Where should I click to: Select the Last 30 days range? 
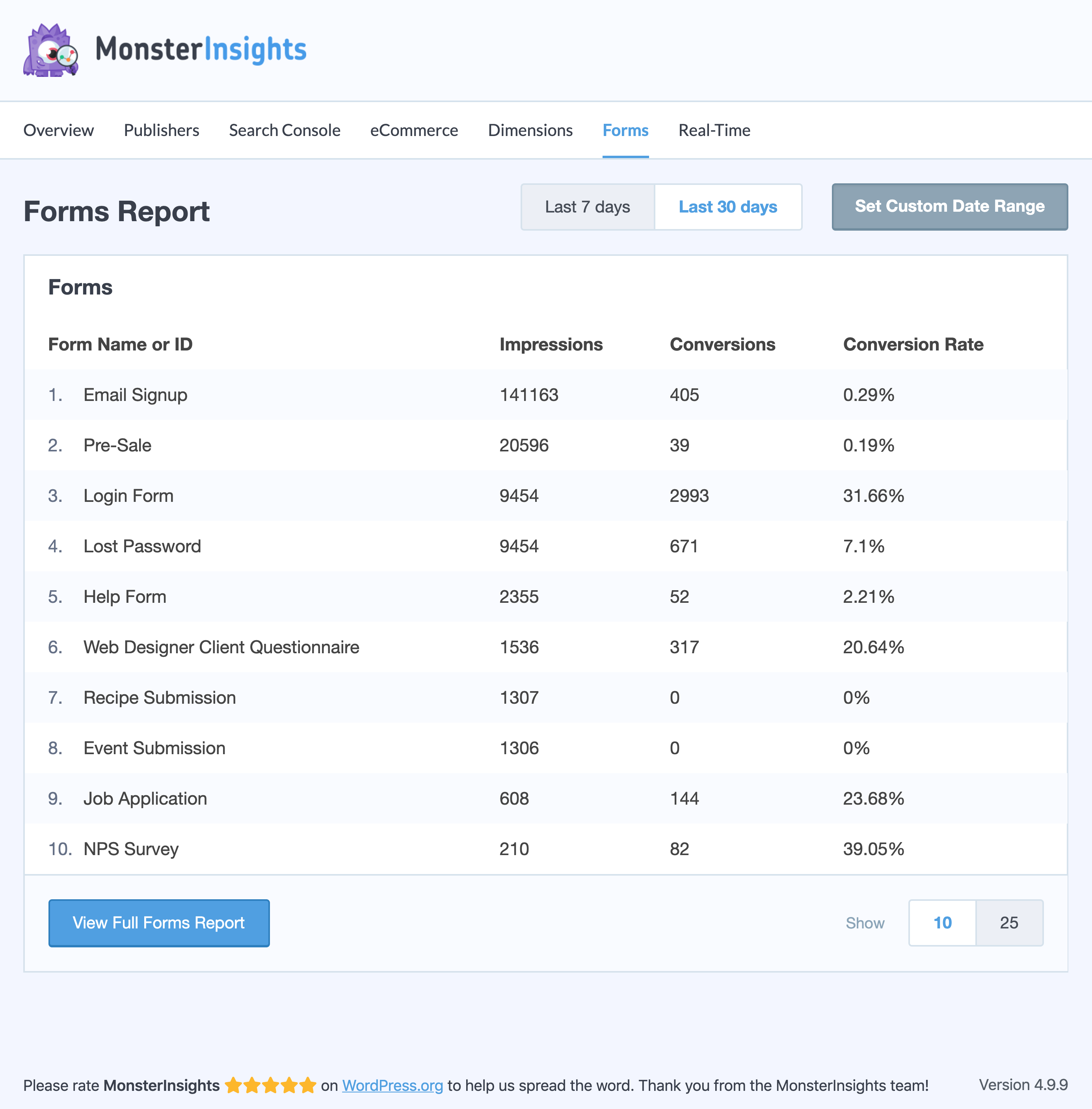[x=728, y=207]
